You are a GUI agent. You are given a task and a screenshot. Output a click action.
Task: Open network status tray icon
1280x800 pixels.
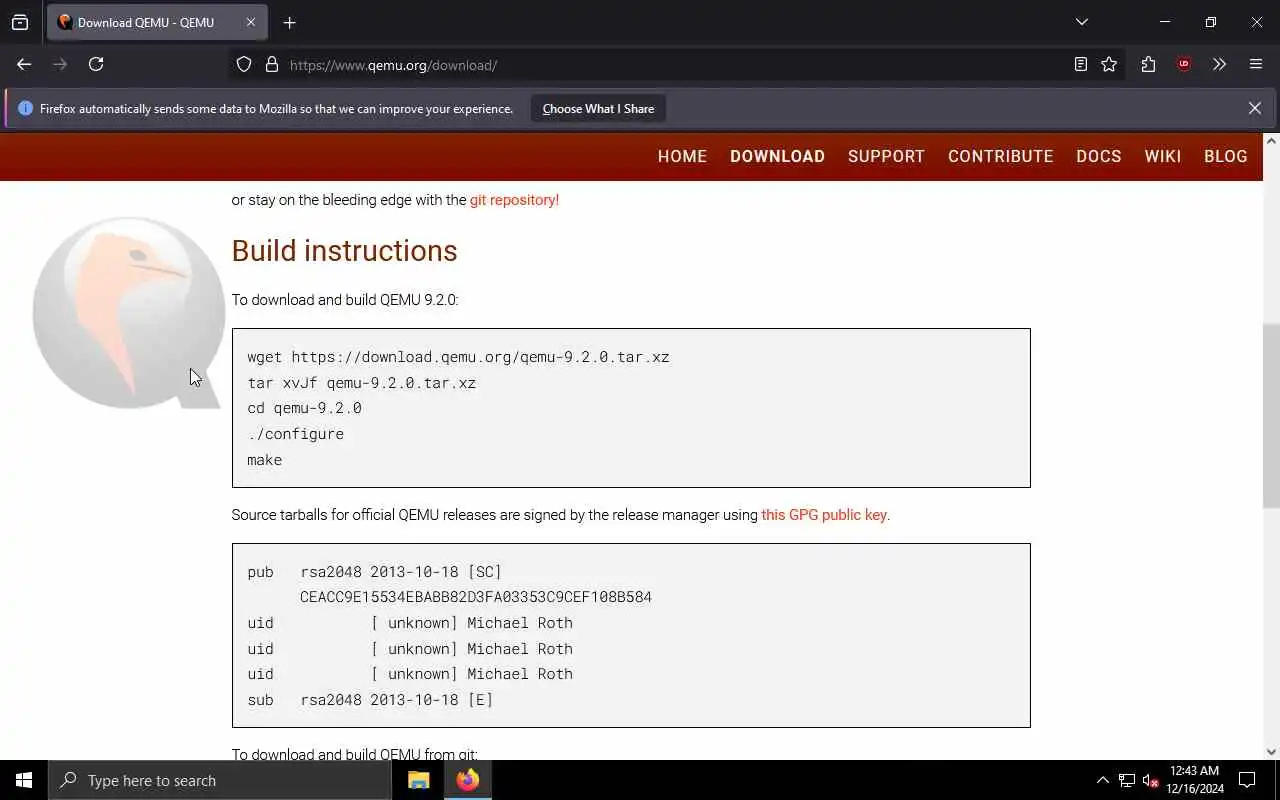[x=1127, y=780]
